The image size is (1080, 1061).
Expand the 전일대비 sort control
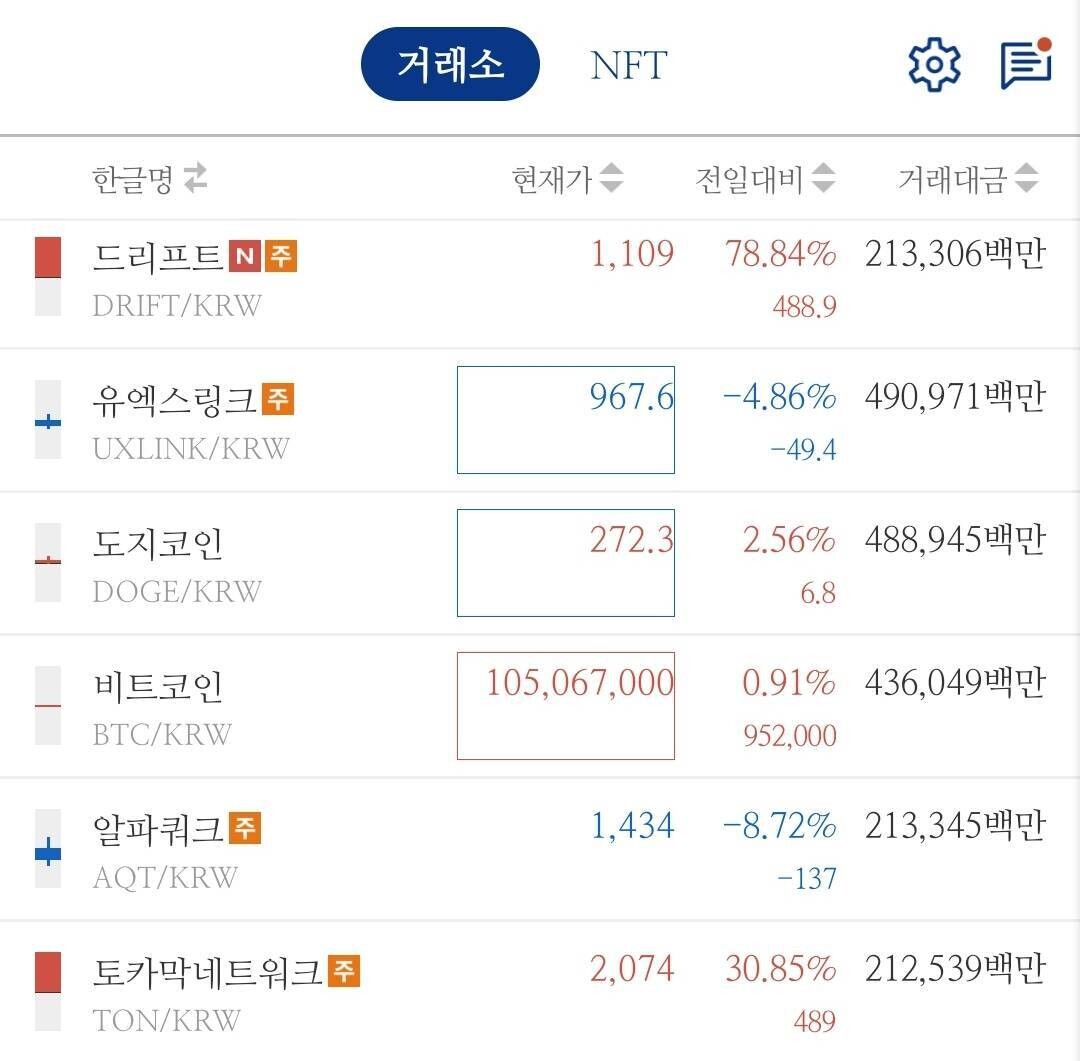[x=822, y=178]
